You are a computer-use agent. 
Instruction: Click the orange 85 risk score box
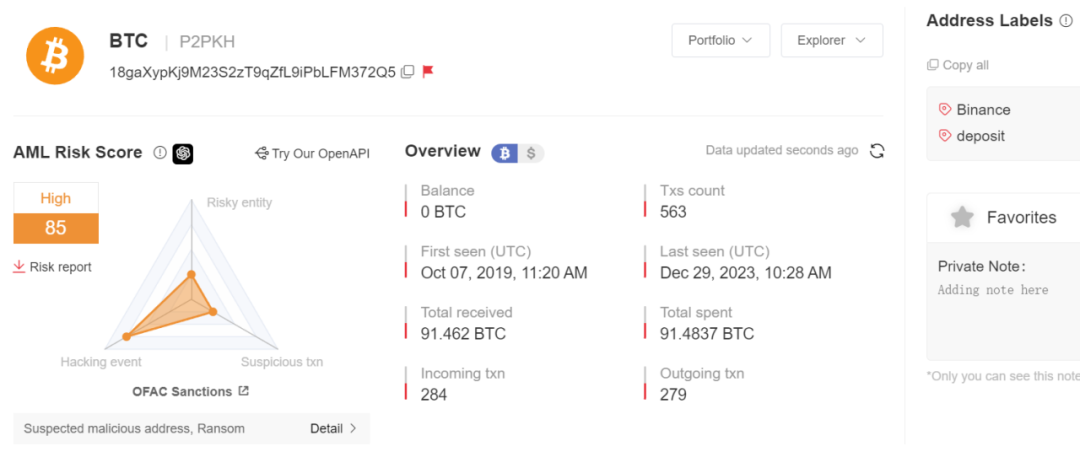(56, 228)
